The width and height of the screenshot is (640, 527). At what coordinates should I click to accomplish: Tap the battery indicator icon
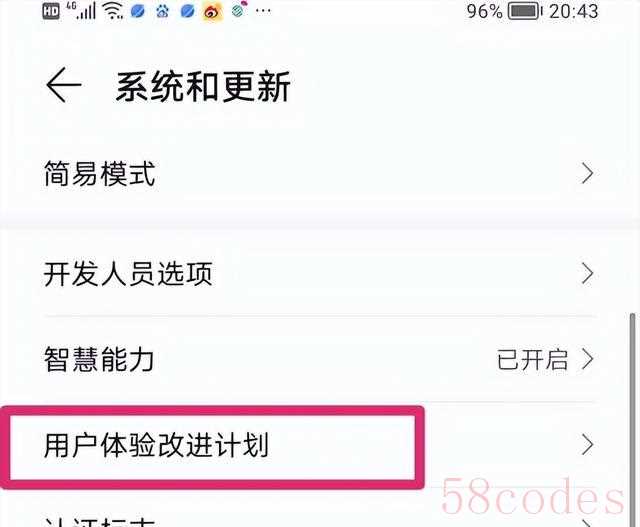coord(525,11)
